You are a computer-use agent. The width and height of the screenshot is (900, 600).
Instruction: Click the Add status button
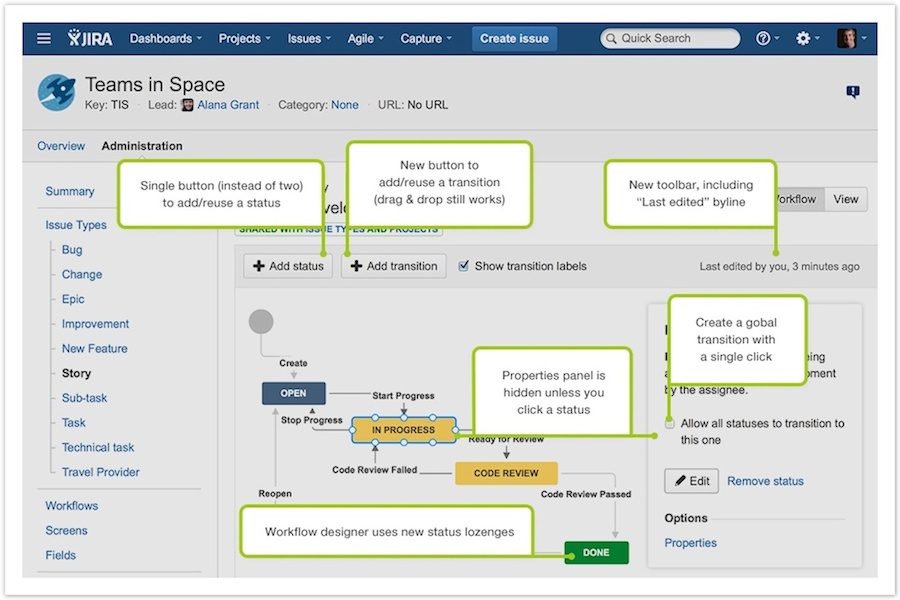click(x=288, y=266)
